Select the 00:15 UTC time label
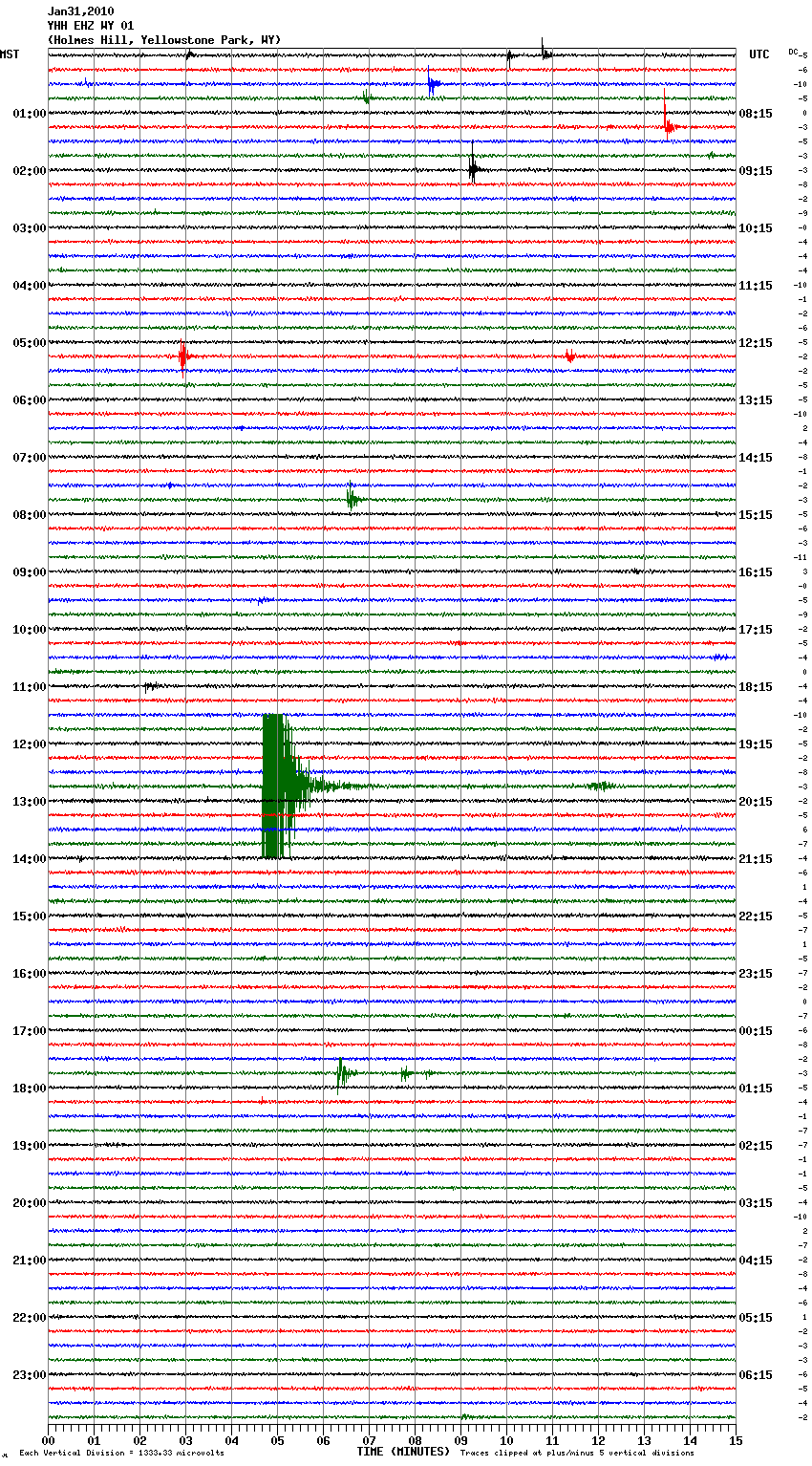This screenshot has height=1466, width=812. 756,1031
